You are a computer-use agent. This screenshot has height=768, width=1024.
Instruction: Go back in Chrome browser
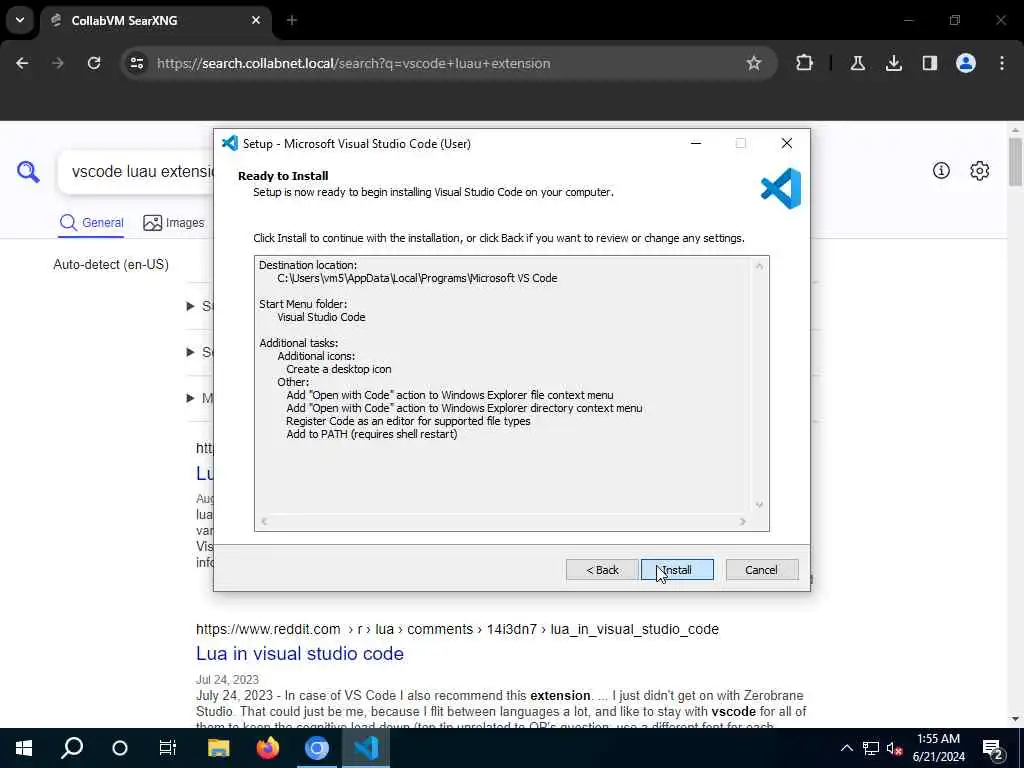click(x=22, y=63)
